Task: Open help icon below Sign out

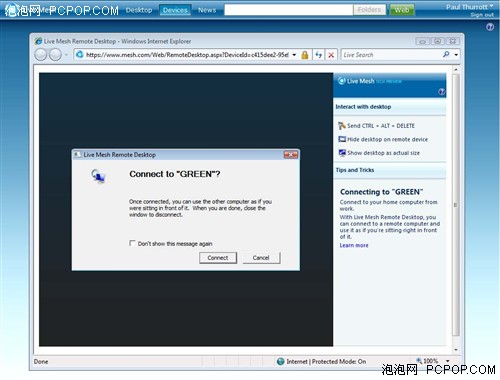Action: tap(490, 27)
